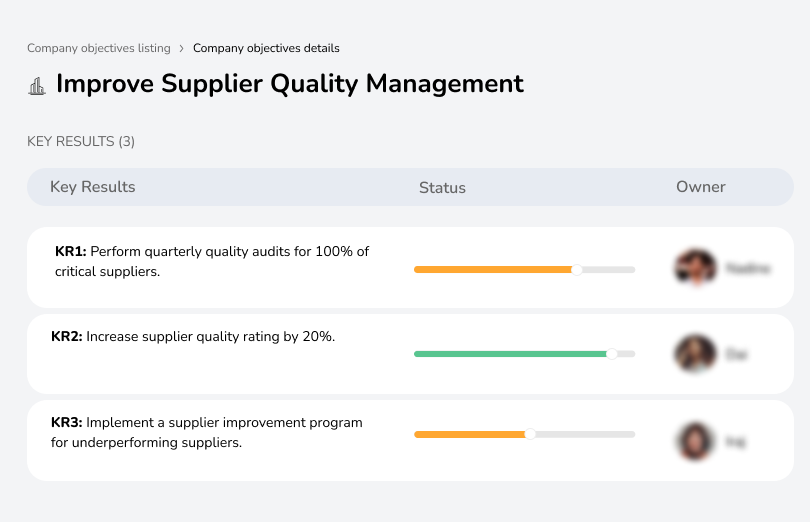Click the Status column header

point(442,188)
